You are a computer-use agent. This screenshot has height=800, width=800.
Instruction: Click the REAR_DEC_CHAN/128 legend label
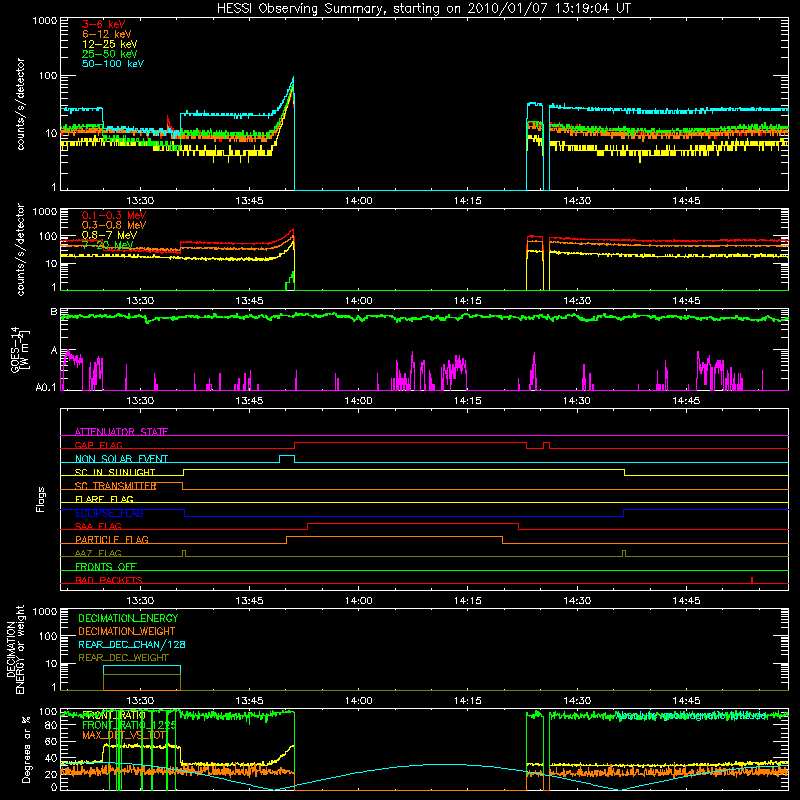click(132, 644)
